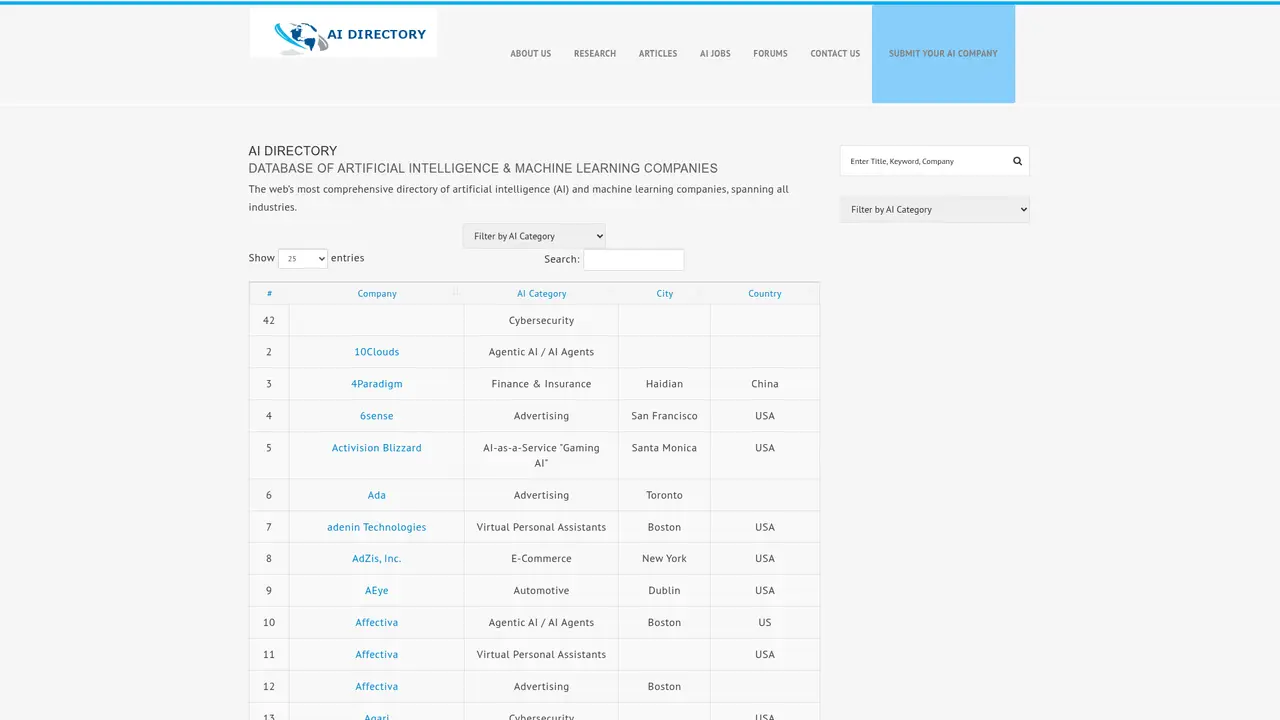Select the Ada company link
The width and height of the screenshot is (1280, 720).
(377, 495)
